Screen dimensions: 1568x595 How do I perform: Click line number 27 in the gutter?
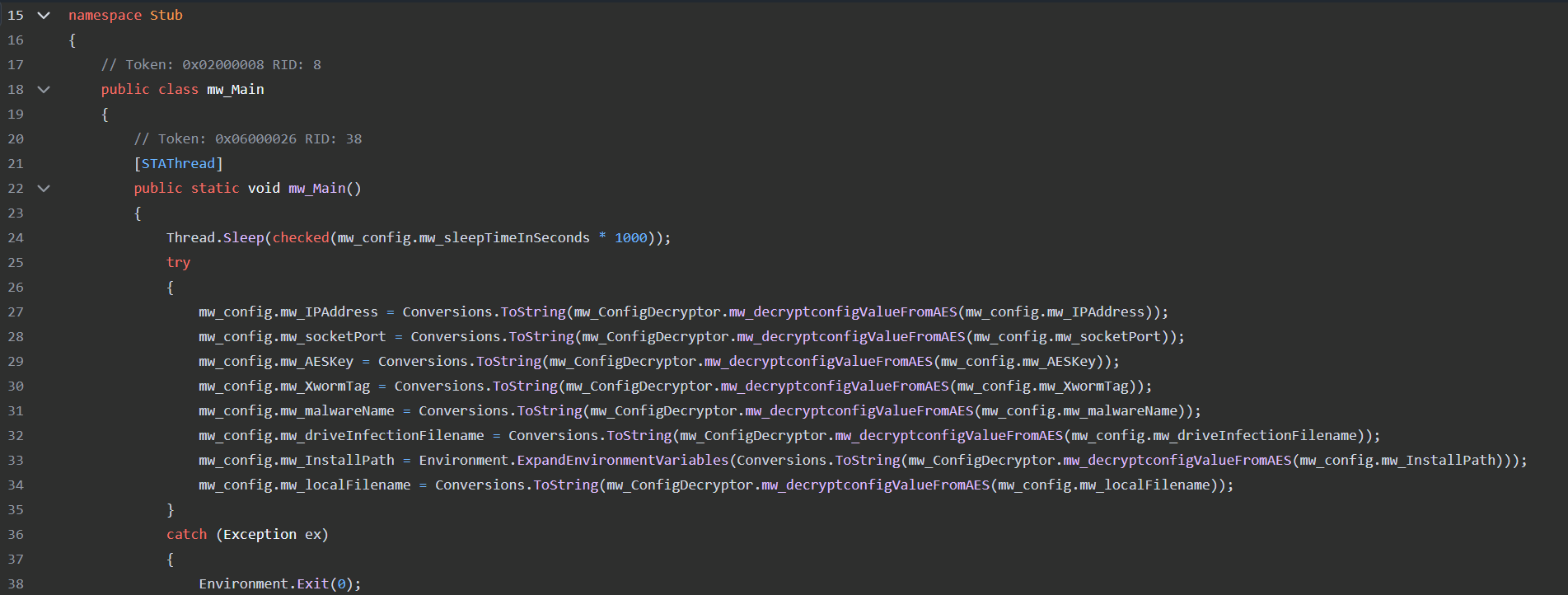coord(16,312)
